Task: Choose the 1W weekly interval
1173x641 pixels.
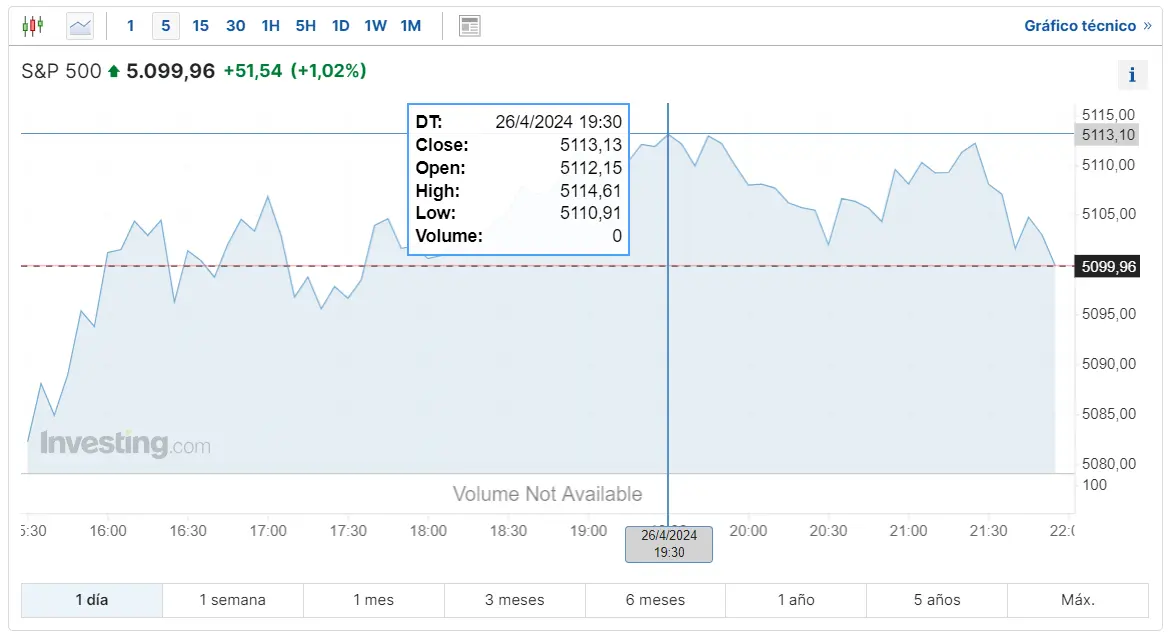Action: coord(375,25)
